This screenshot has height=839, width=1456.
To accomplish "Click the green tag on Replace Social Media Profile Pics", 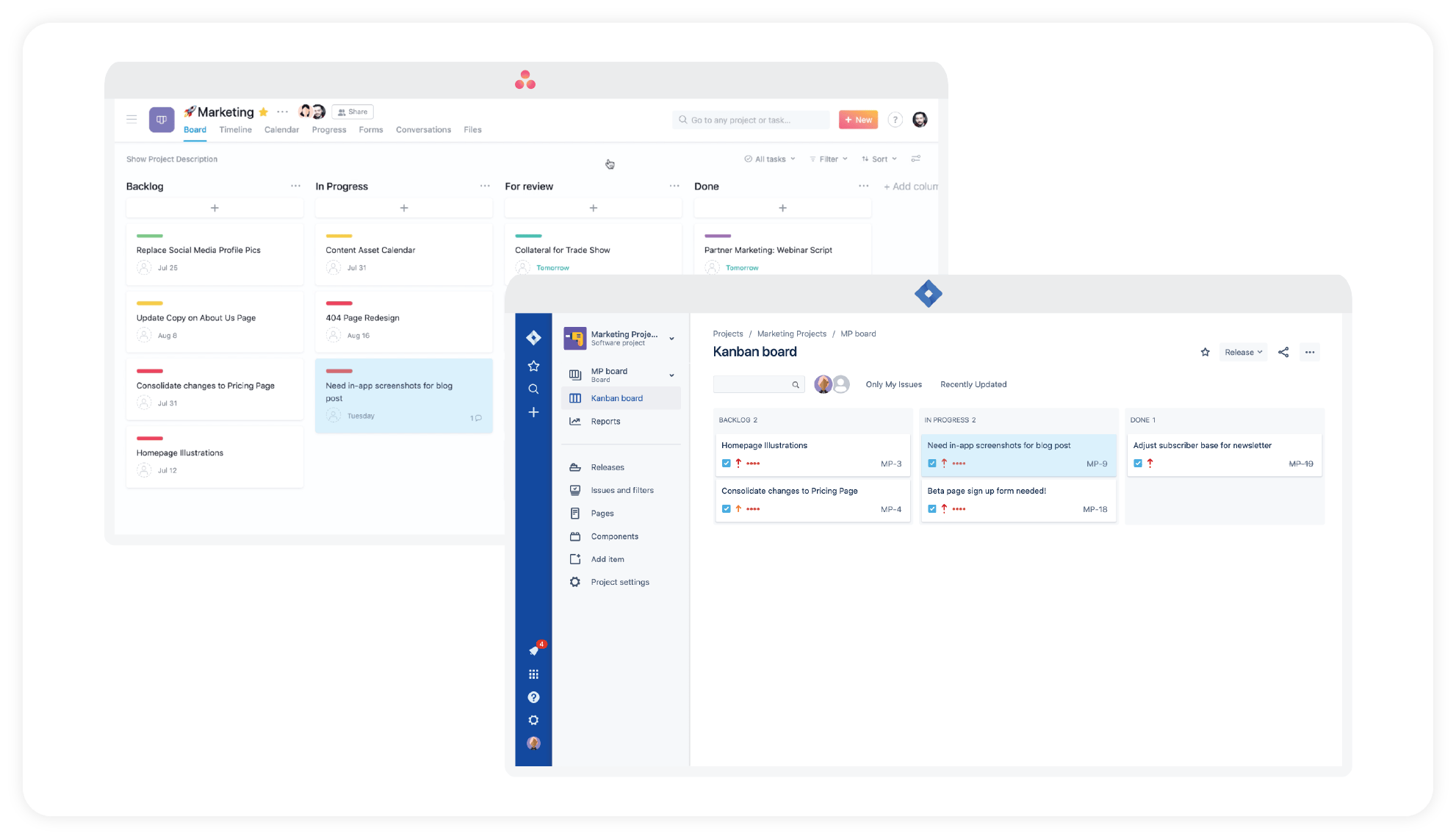I will pyautogui.click(x=150, y=236).
